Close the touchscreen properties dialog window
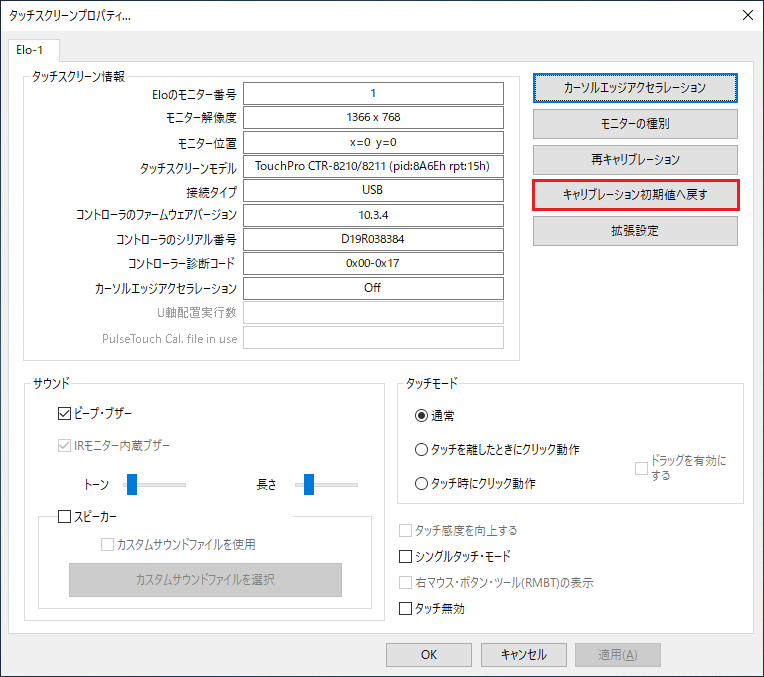The height and width of the screenshot is (677, 764). coord(746,15)
